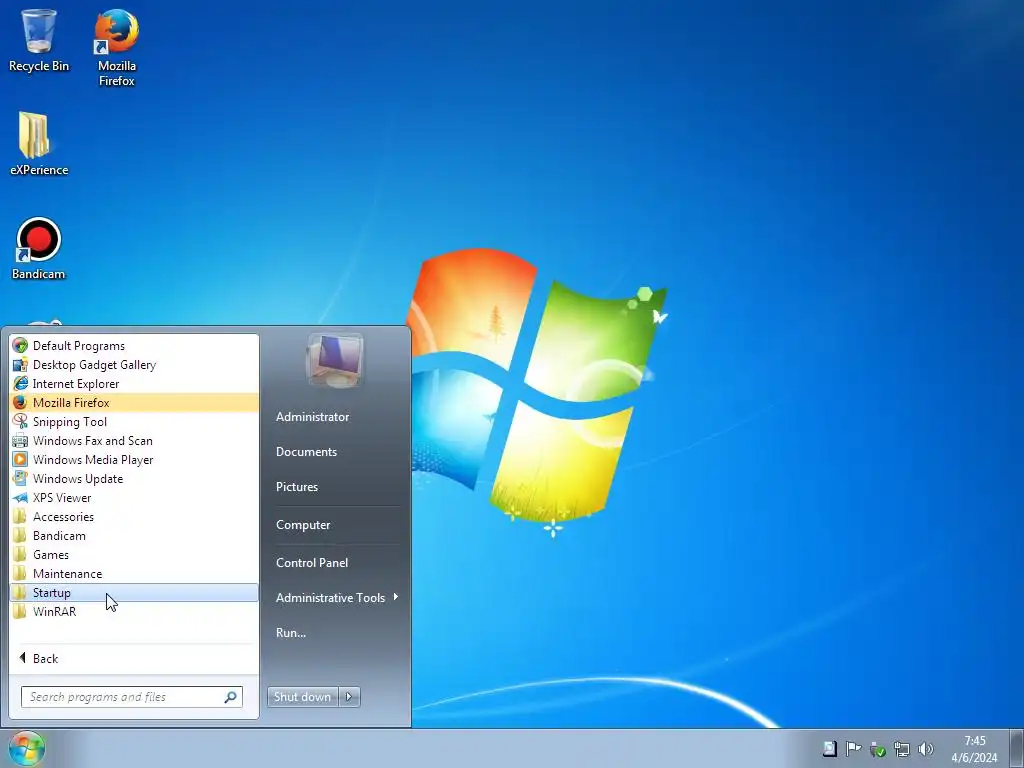
Task: Expand the Games folder
Action: pyautogui.click(x=135, y=554)
